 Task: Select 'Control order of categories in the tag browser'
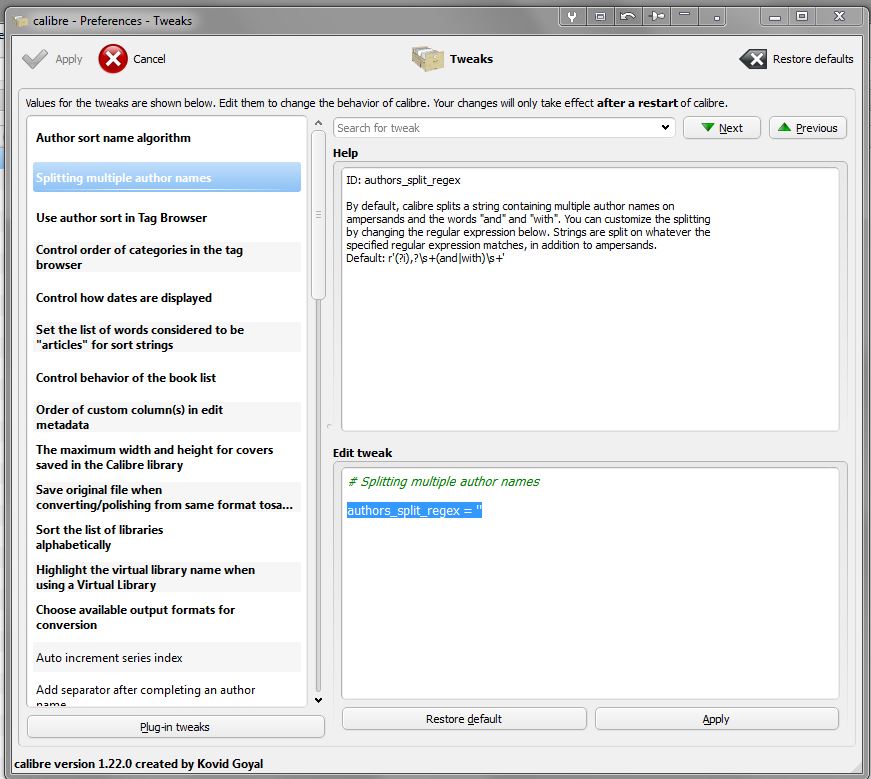click(x=167, y=257)
